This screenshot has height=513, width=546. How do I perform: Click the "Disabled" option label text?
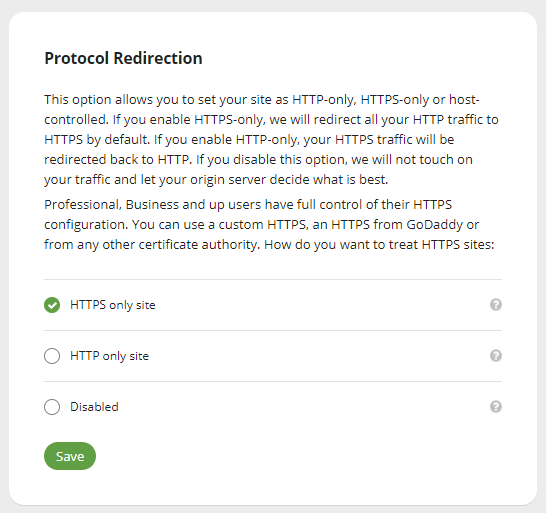click(94, 407)
